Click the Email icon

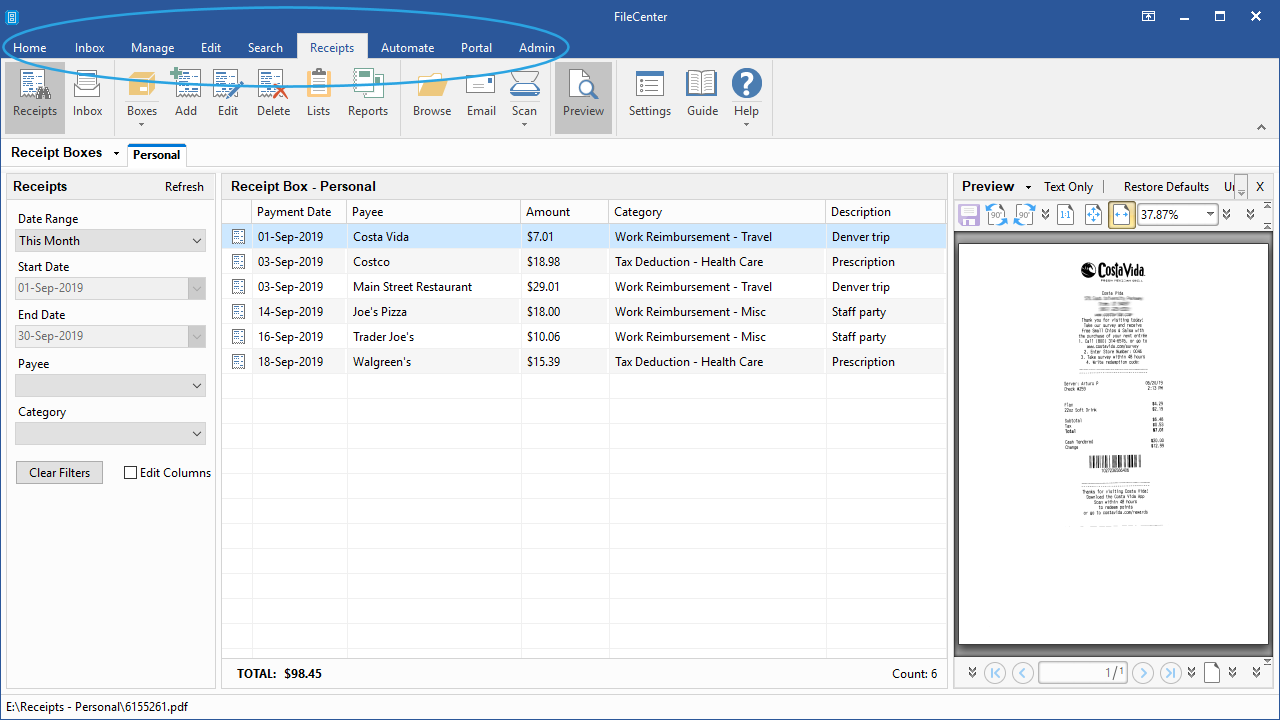point(481,94)
